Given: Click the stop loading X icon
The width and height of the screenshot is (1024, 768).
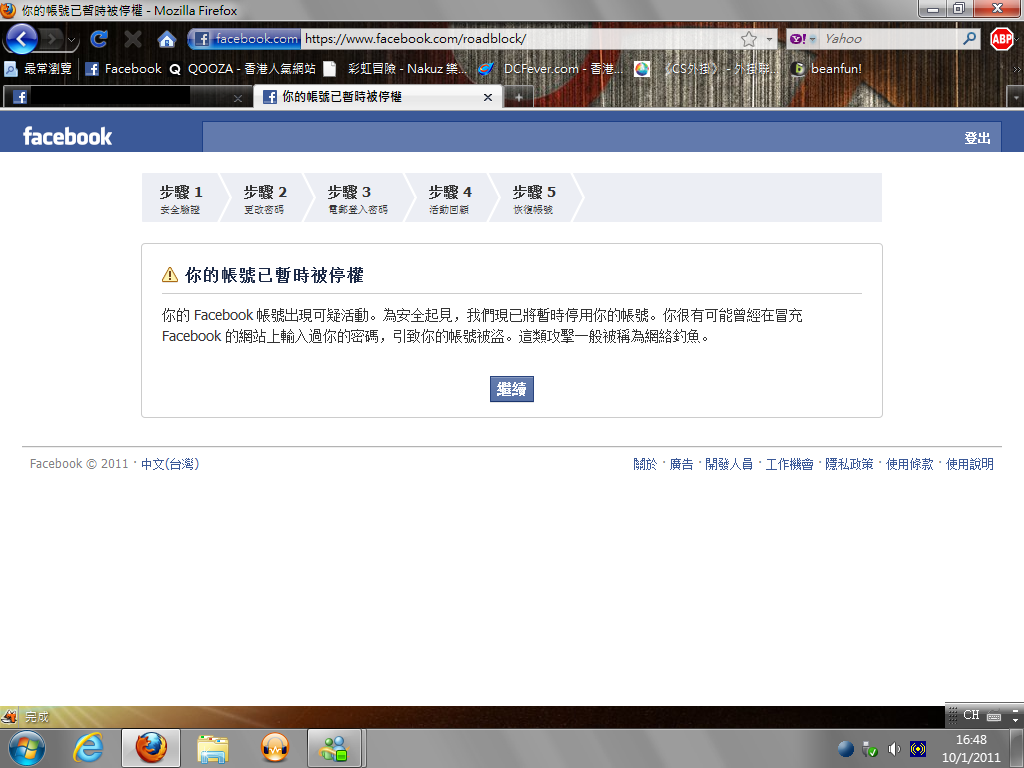Looking at the screenshot, I should [133, 39].
